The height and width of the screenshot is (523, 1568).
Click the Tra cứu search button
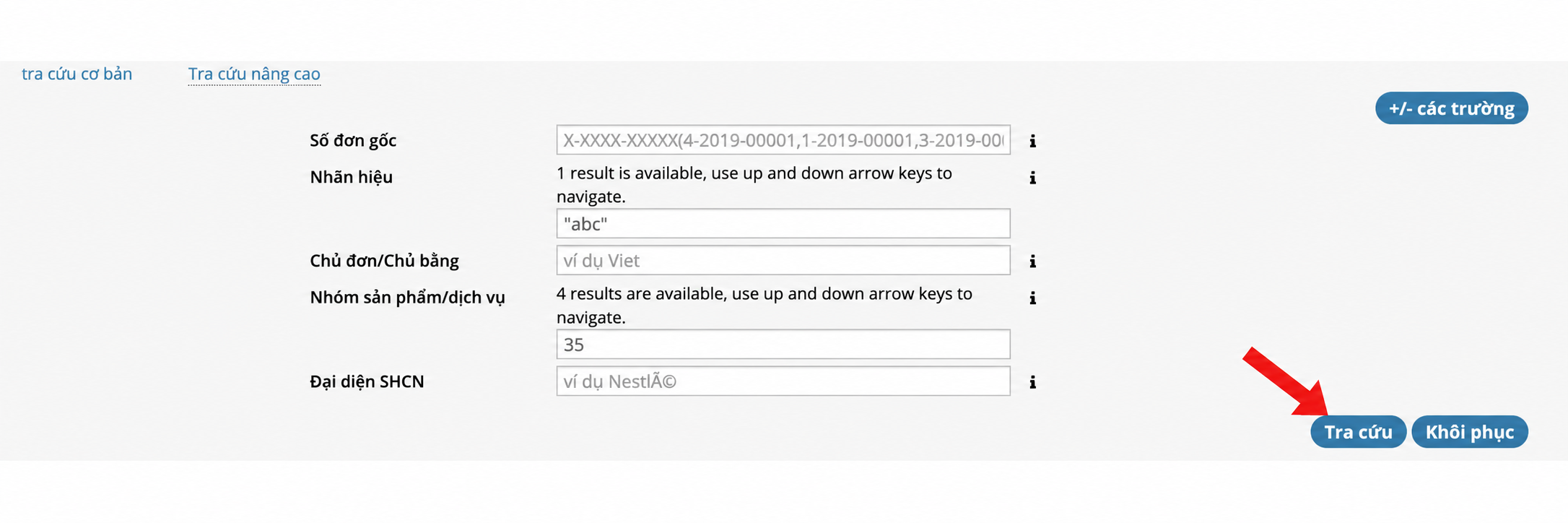pyautogui.click(x=1358, y=432)
